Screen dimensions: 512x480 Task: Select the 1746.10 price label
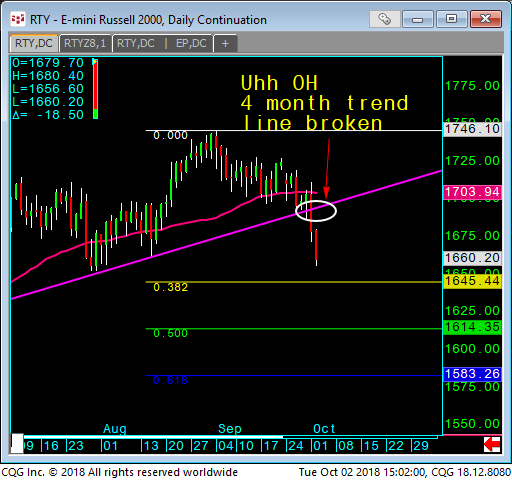[472, 129]
